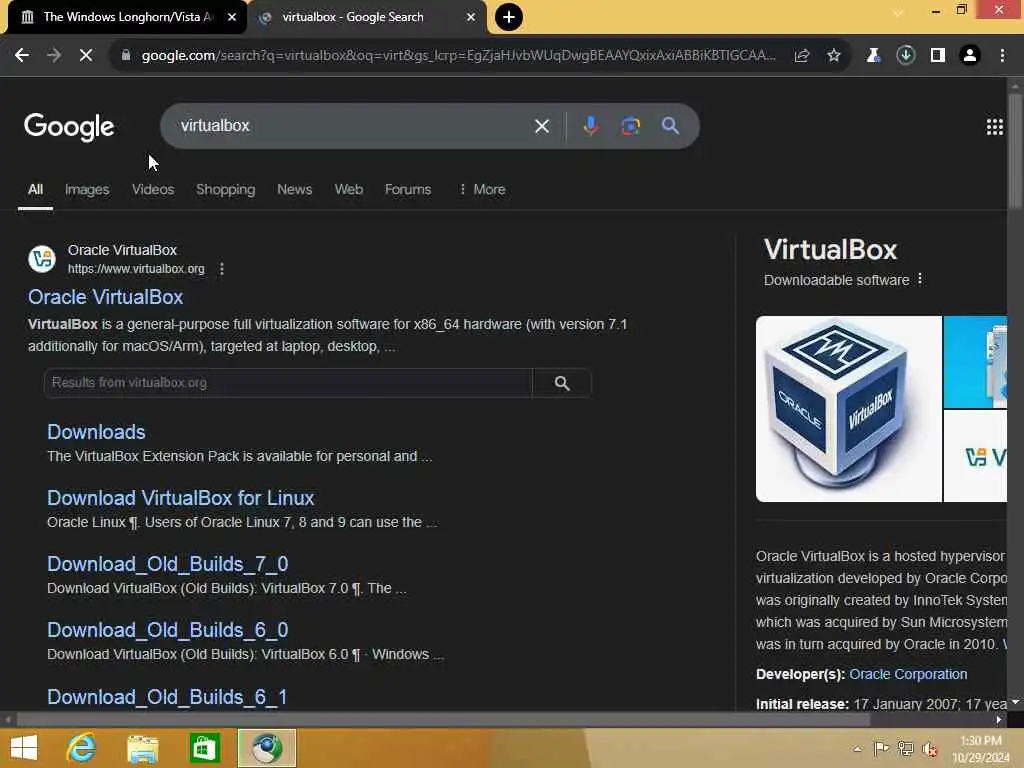1024x768 pixels.
Task: Click the Results from virtualbox.org field
Action: pyautogui.click(x=288, y=383)
